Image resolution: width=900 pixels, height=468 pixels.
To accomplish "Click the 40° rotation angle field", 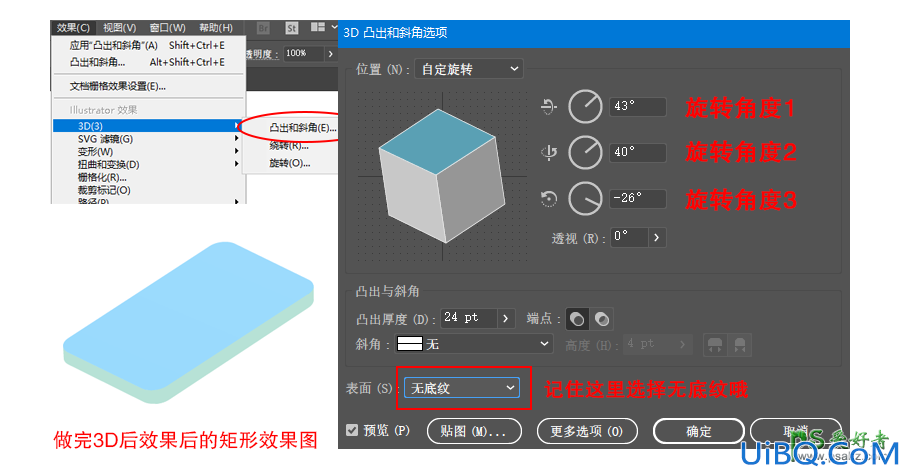I will [638, 152].
